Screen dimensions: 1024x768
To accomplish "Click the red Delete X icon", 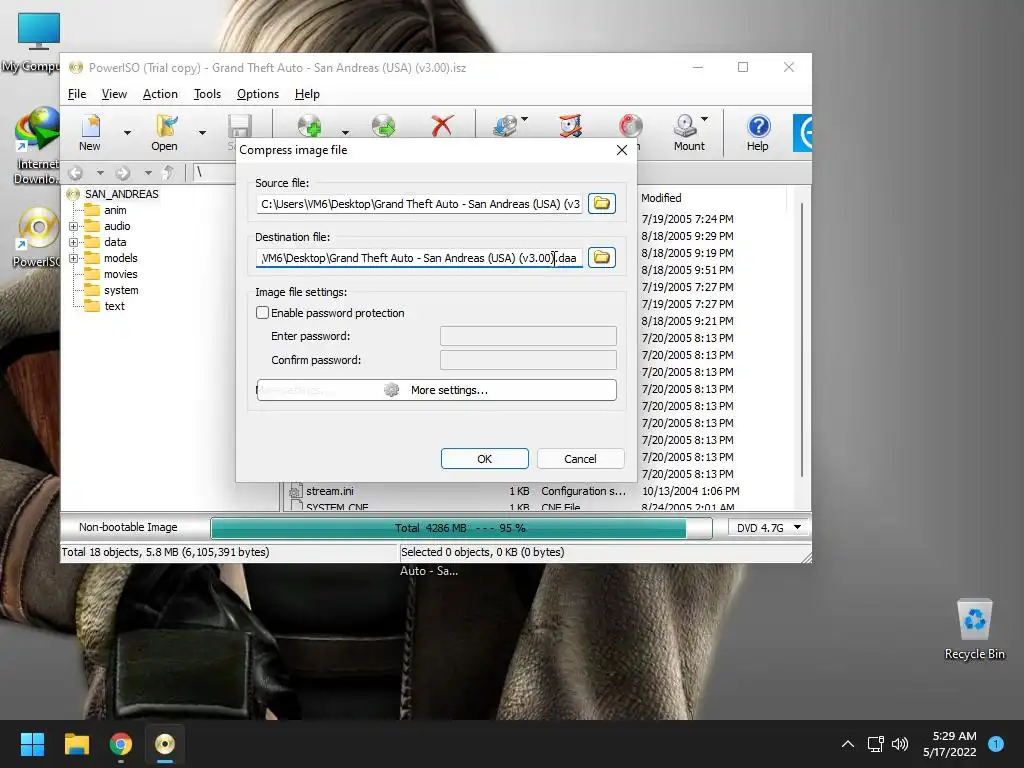I will click(442, 125).
